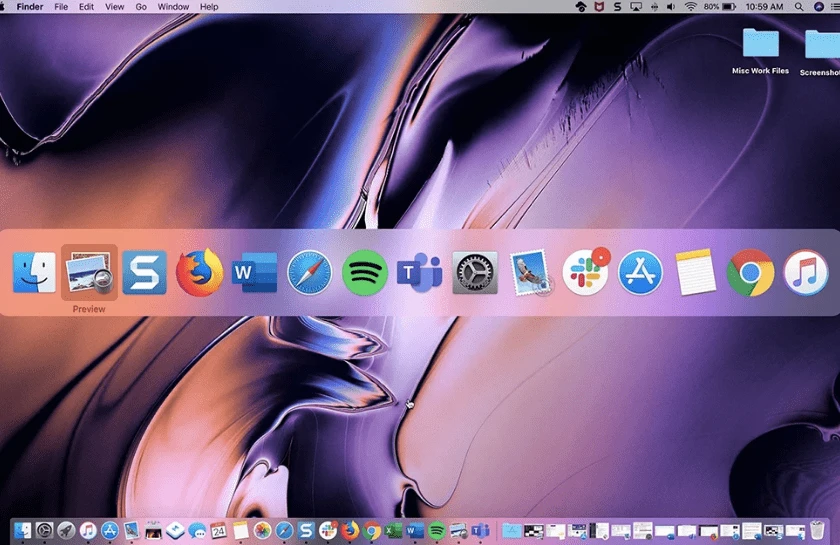Open Firefox from the Dock

click(x=350, y=531)
